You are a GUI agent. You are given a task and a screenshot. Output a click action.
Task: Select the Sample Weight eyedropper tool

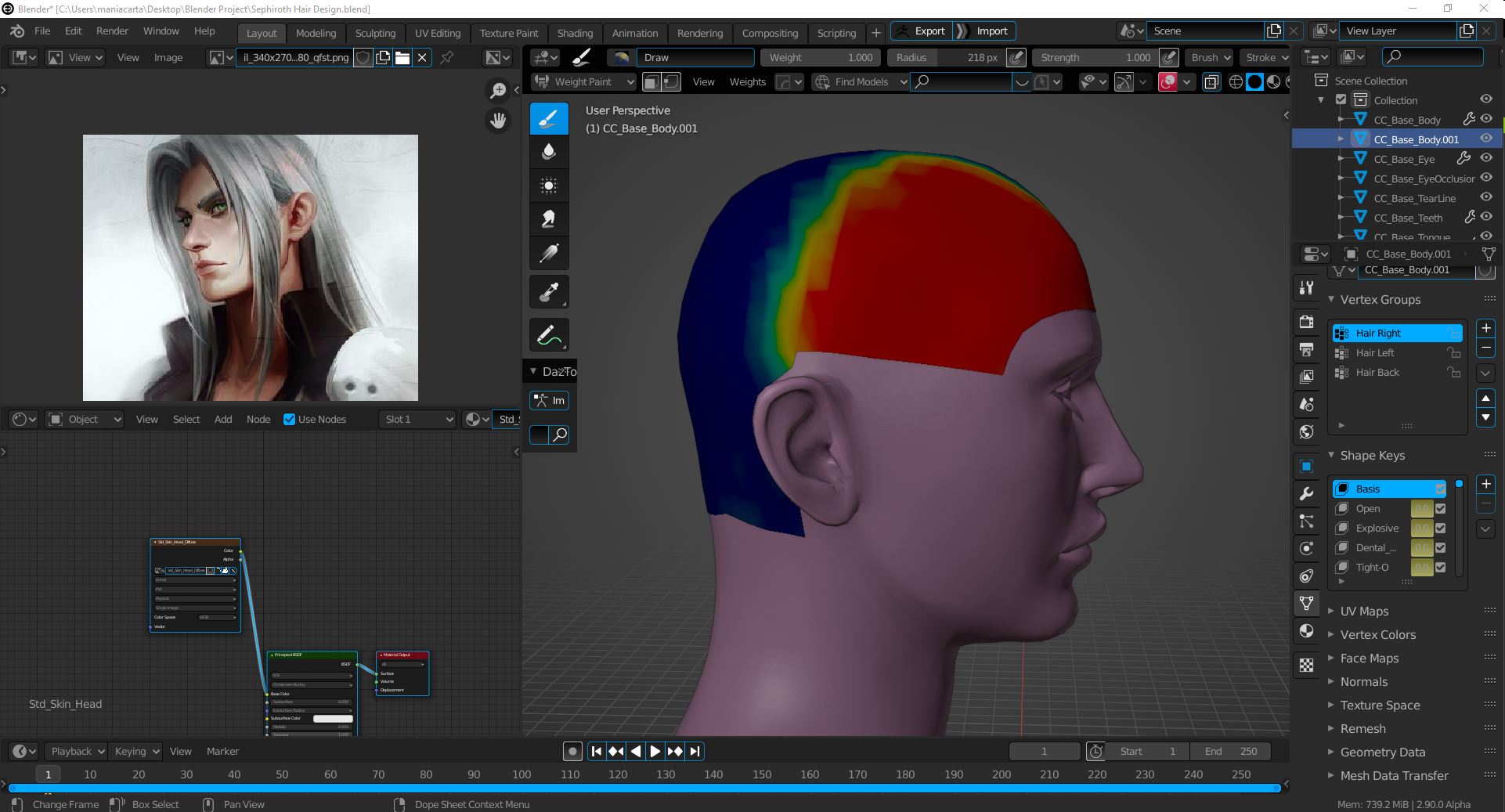549,292
